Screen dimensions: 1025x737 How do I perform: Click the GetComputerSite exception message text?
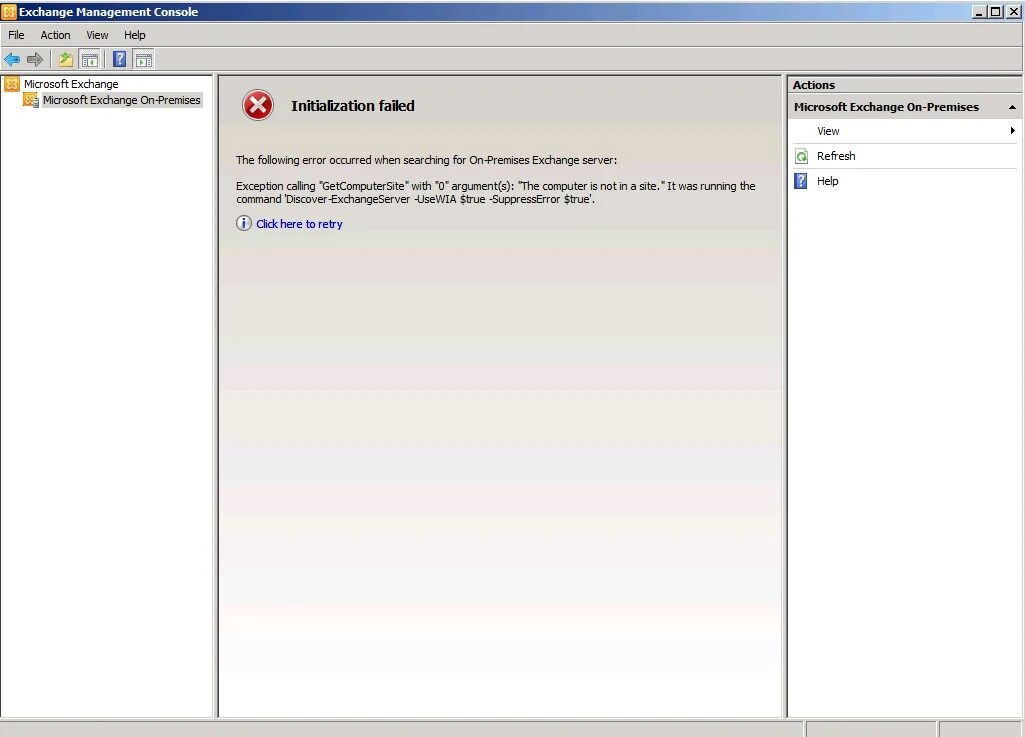(496, 192)
